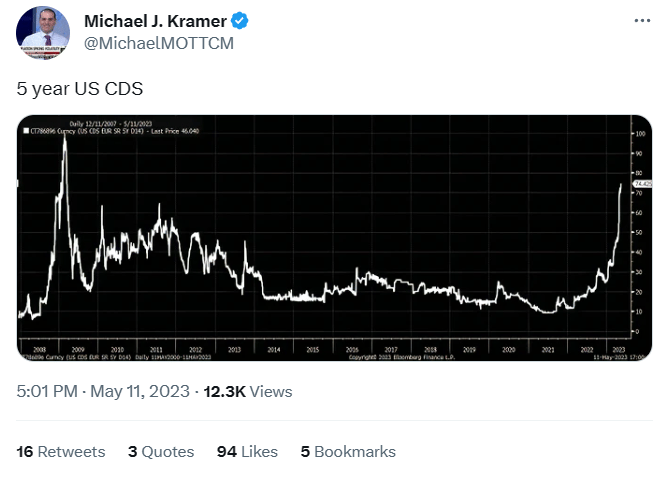Show the 94 Likes list
Screen dimensions: 668x478
click(x=247, y=452)
